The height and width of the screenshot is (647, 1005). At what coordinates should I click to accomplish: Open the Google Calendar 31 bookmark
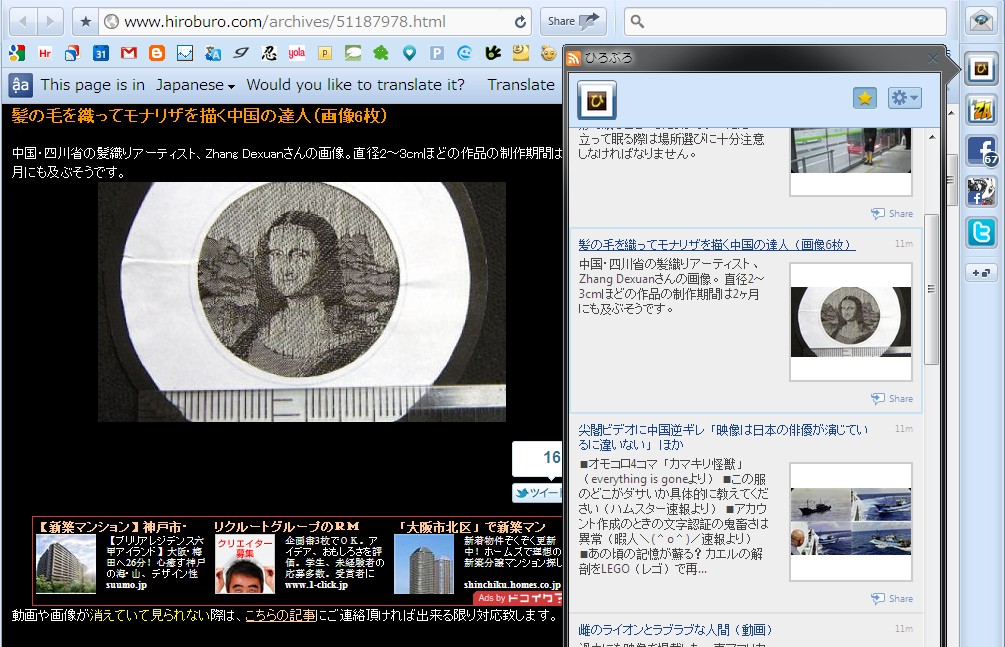tap(101, 53)
